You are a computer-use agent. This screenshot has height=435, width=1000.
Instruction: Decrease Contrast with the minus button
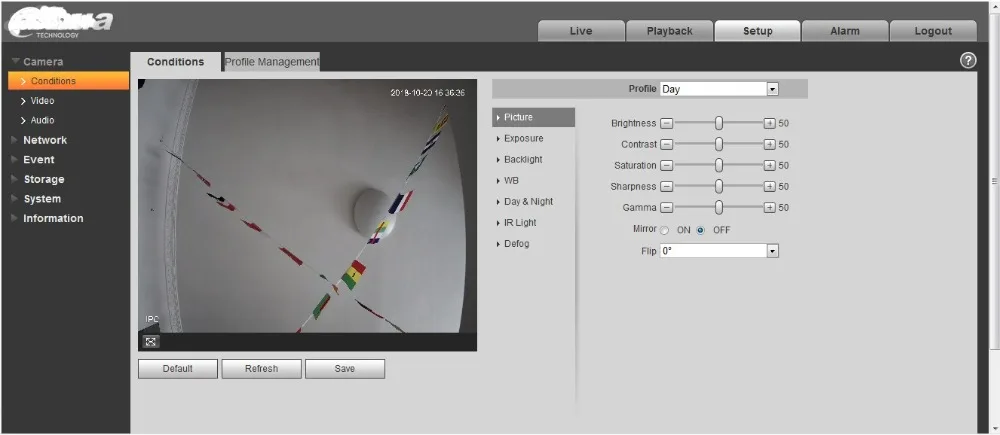[x=666, y=144]
